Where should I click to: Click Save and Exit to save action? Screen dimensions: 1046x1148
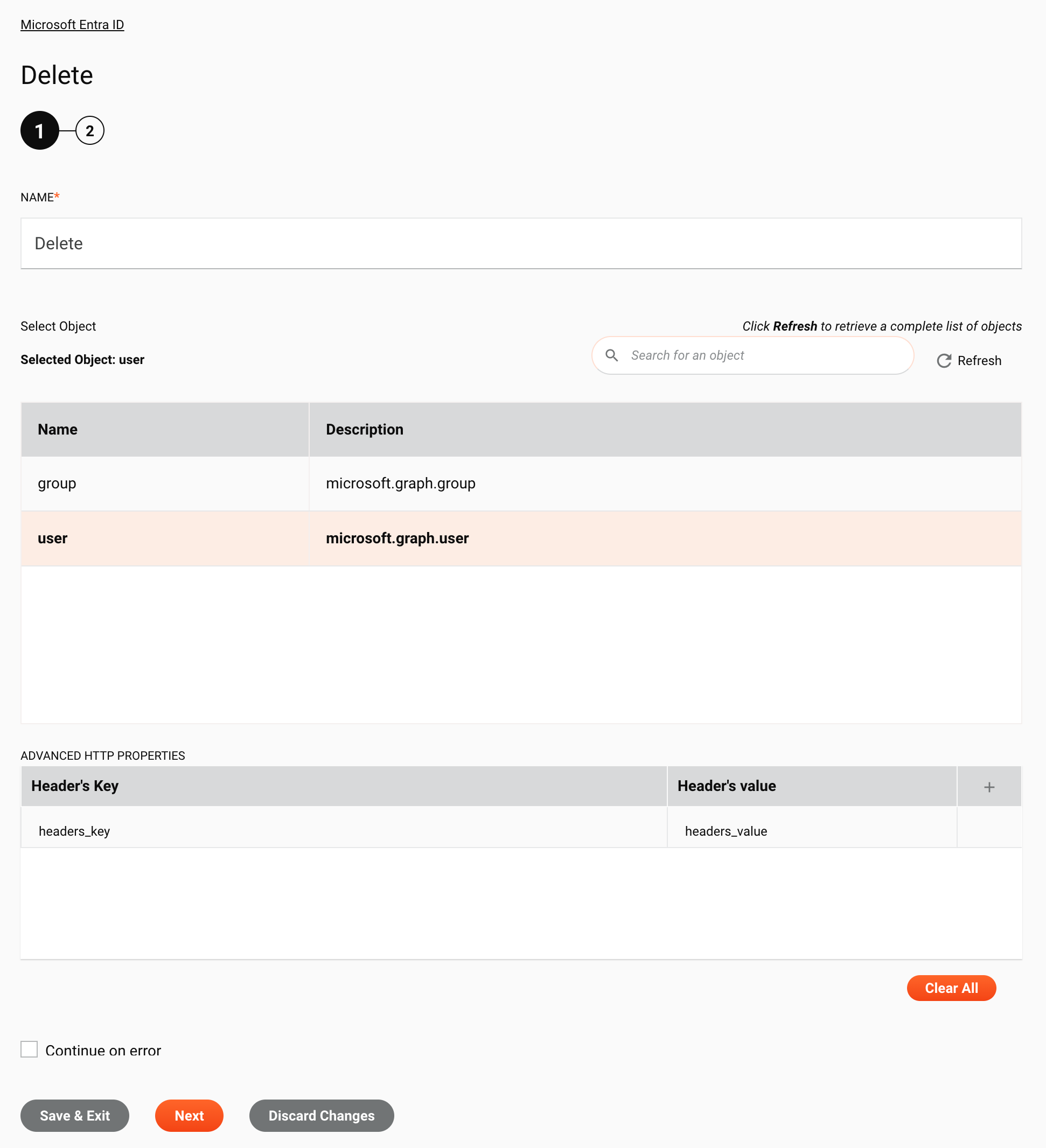[75, 1115]
